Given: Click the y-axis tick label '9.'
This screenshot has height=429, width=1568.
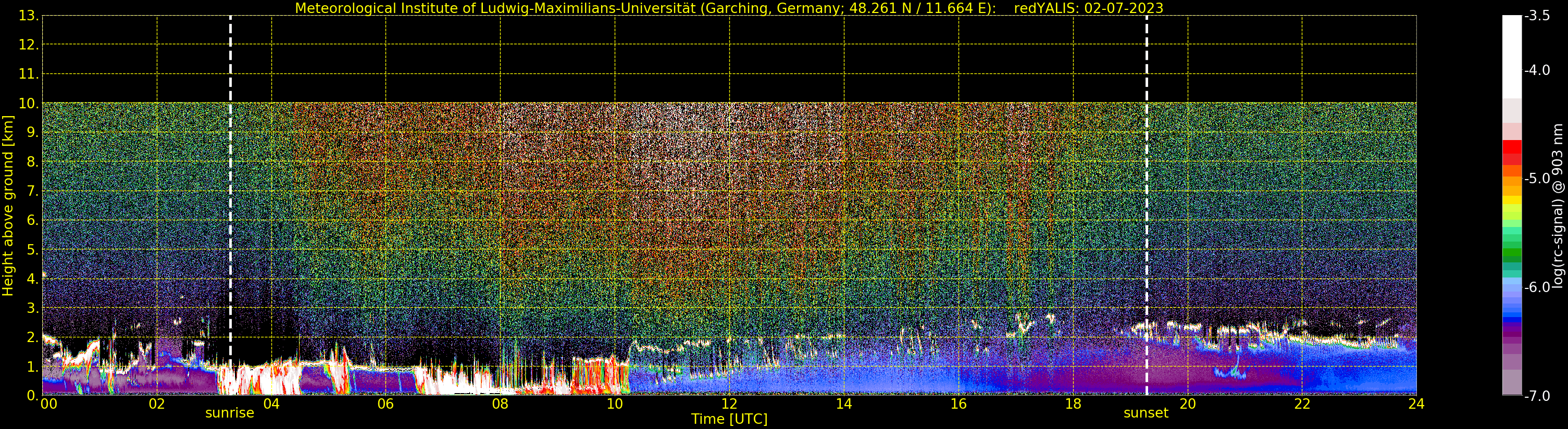Looking at the screenshot, I should [x=33, y=133].
